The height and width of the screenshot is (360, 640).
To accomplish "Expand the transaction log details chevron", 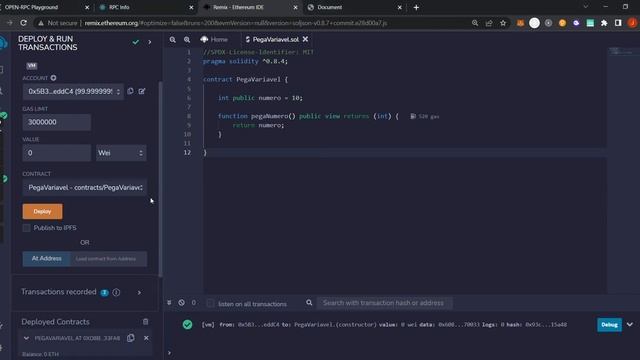I will [630, 324].
